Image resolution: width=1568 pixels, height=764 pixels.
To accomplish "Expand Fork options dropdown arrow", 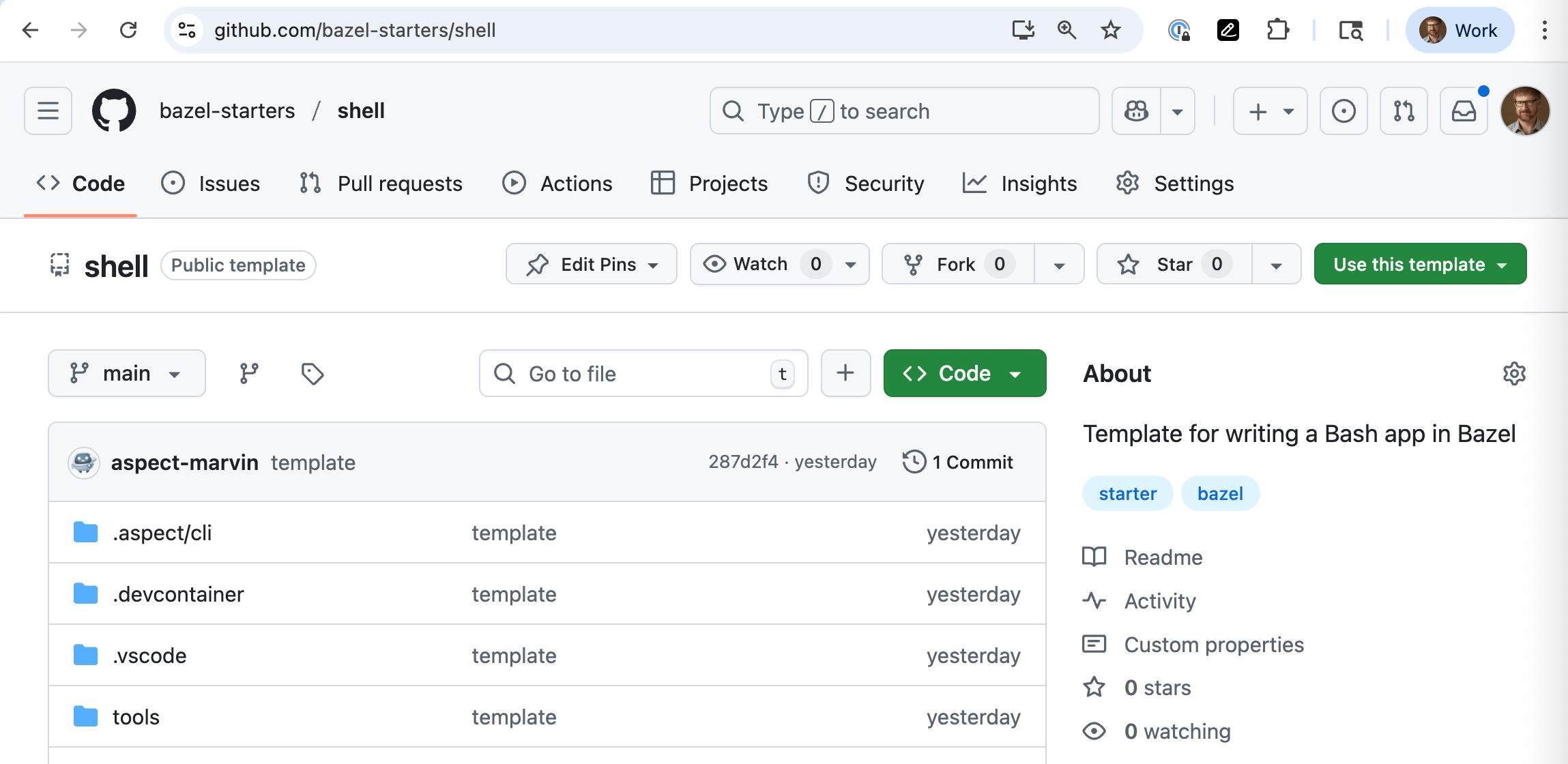I will (1059, 264).
